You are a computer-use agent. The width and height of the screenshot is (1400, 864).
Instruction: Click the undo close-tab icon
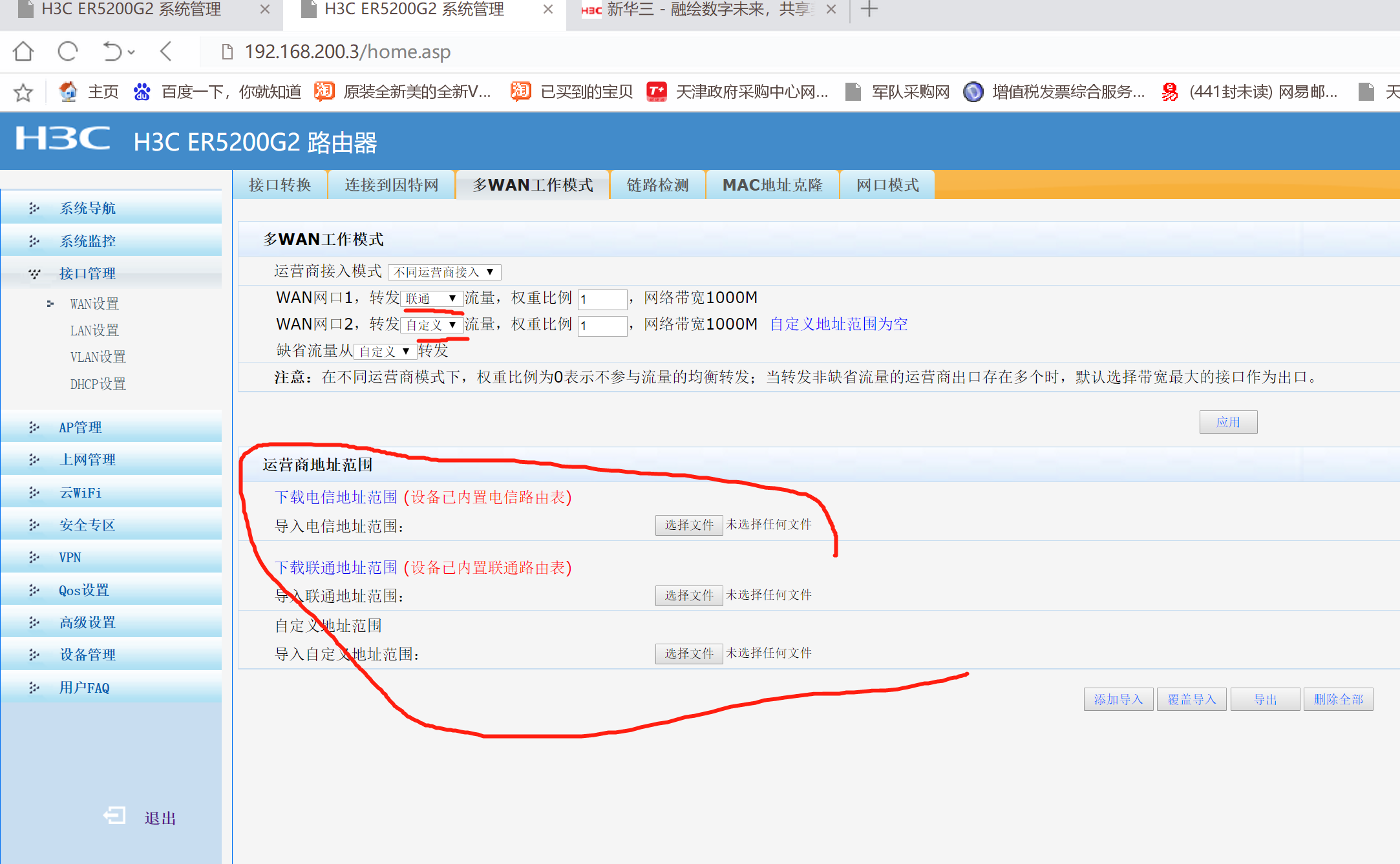click(x=112, y=51)
